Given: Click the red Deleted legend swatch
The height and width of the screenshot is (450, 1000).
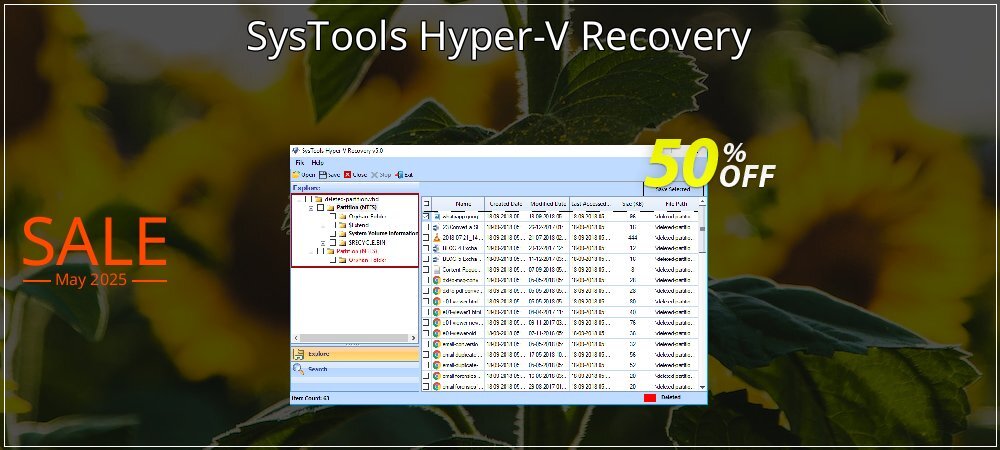Looking at the screenshot, I should click(650, 398).
